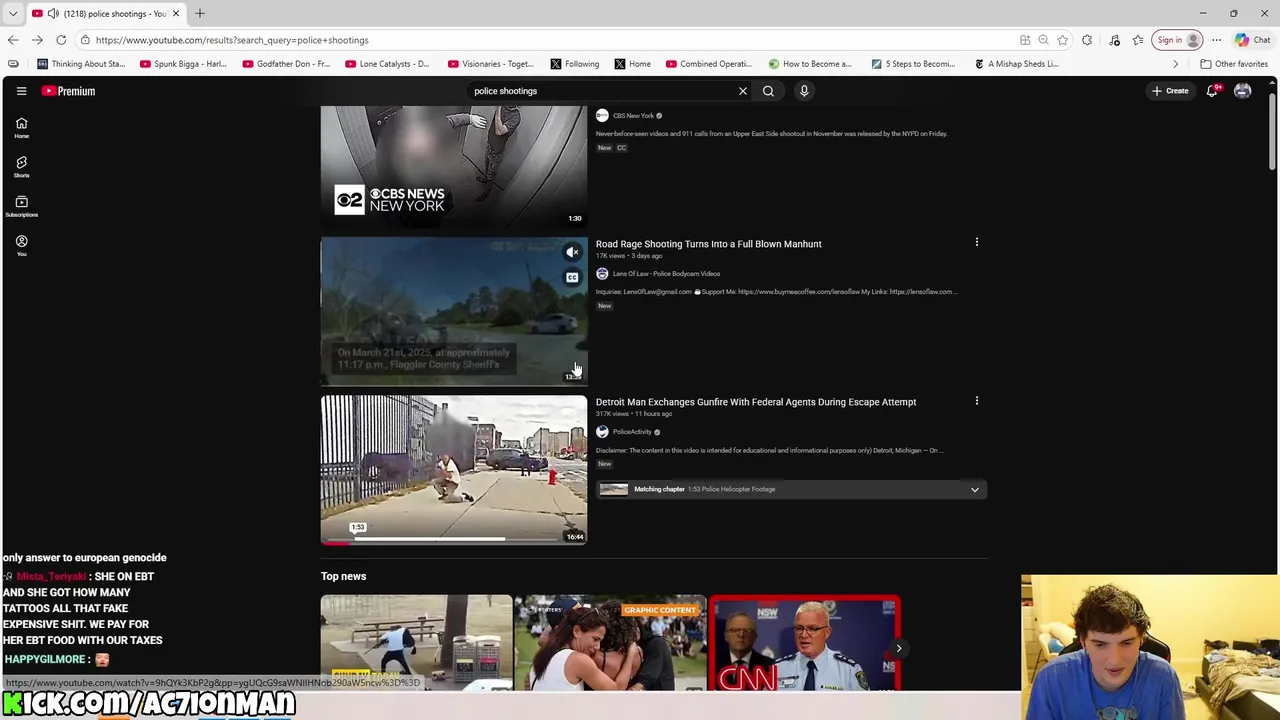Open 'A Mishap Sheds Li...' bookmark
This screenshot has height=720, width=1280.
point(1016,64)
